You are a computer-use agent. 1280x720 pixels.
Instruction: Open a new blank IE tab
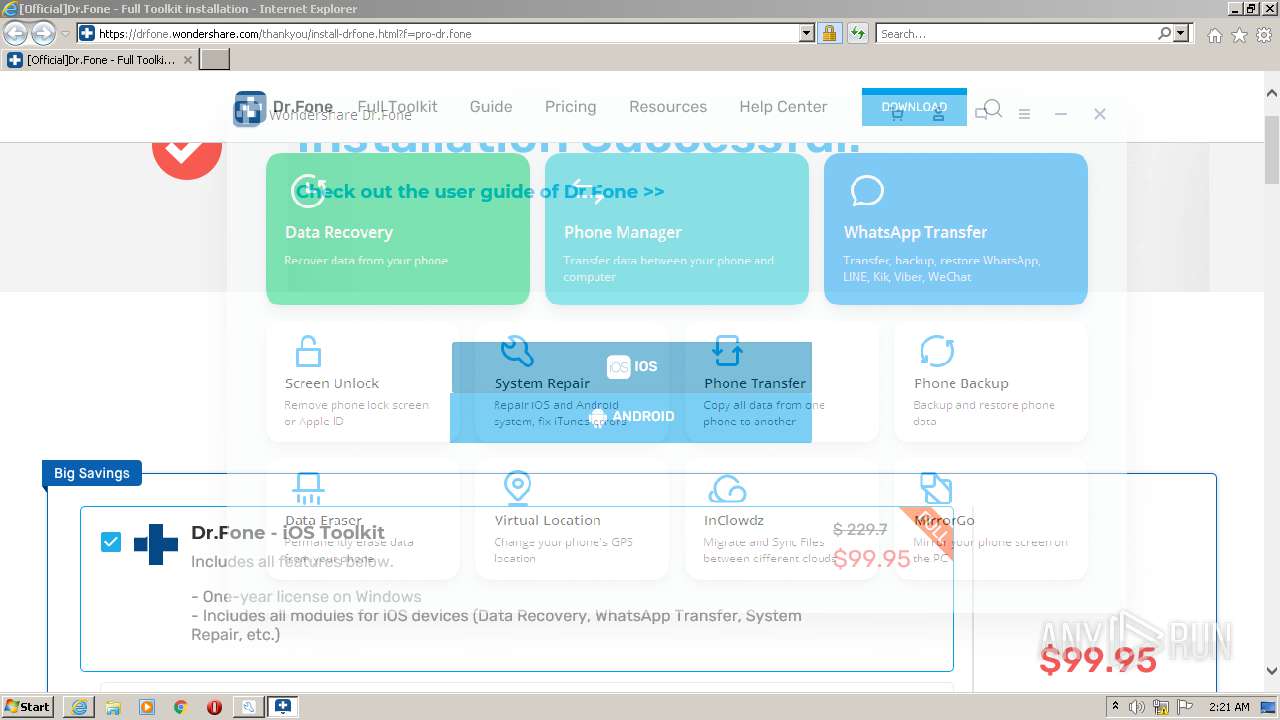coord(215,60)
